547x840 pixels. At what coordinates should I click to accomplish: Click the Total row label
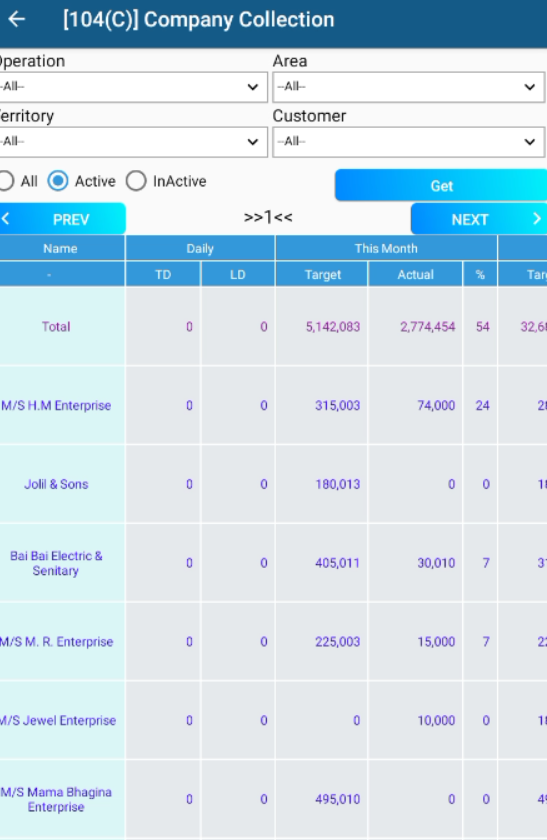[56, 327]
